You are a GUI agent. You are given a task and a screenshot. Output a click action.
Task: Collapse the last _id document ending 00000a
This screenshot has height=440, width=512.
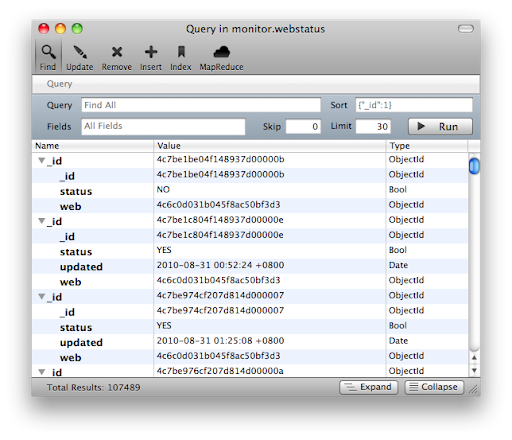click(x=42, y=372)
